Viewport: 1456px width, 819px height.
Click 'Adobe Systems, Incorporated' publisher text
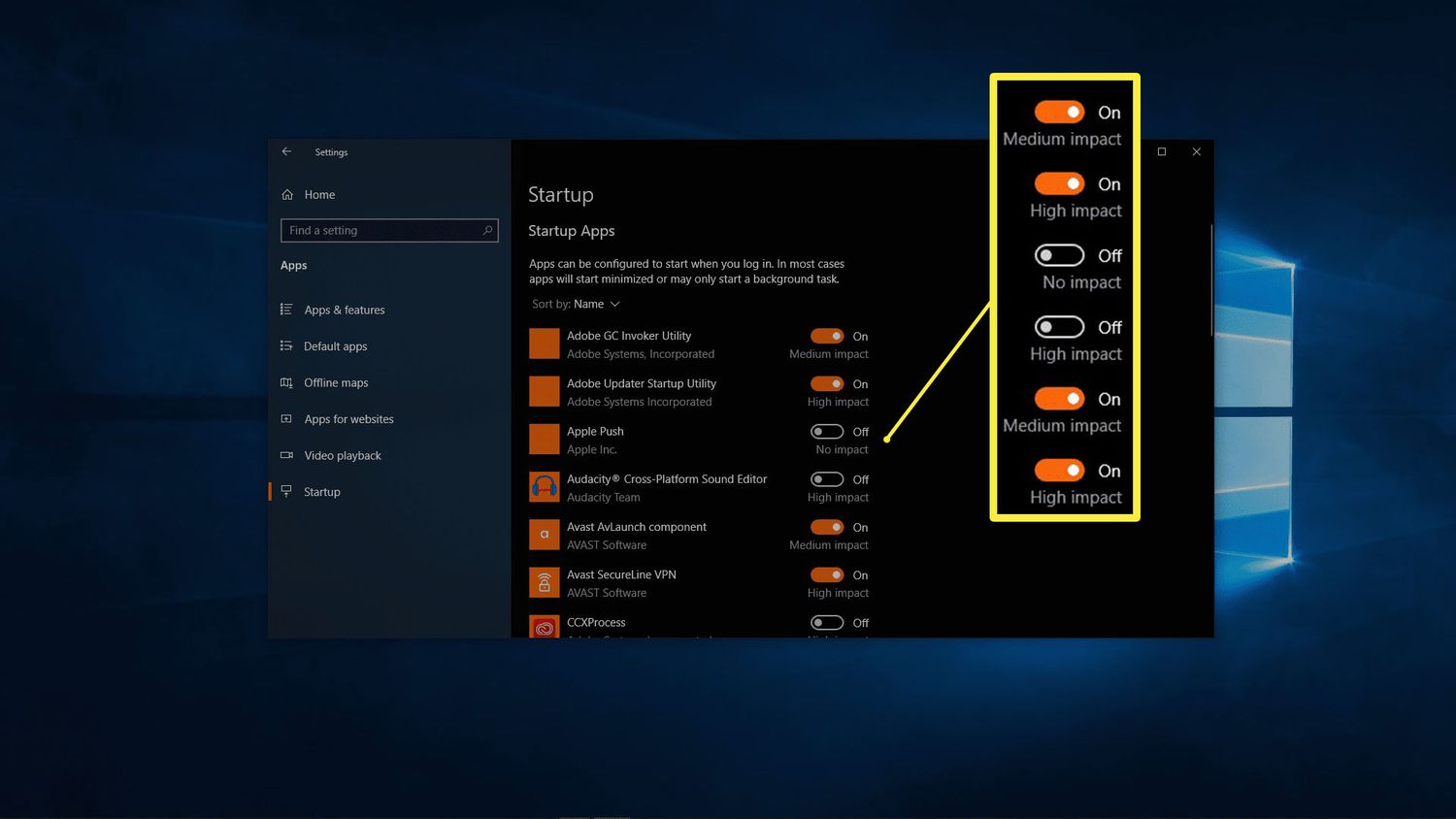(x=641, y=354)
